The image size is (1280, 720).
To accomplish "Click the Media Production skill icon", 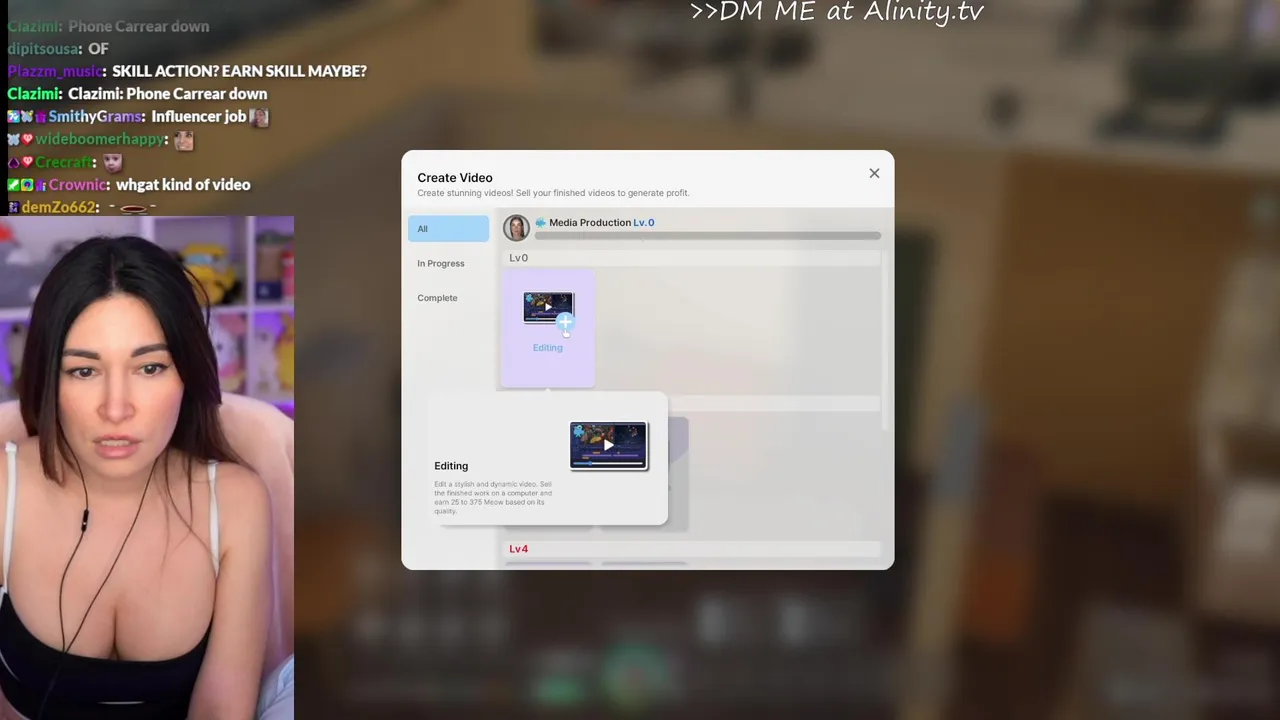I will 540,223.
